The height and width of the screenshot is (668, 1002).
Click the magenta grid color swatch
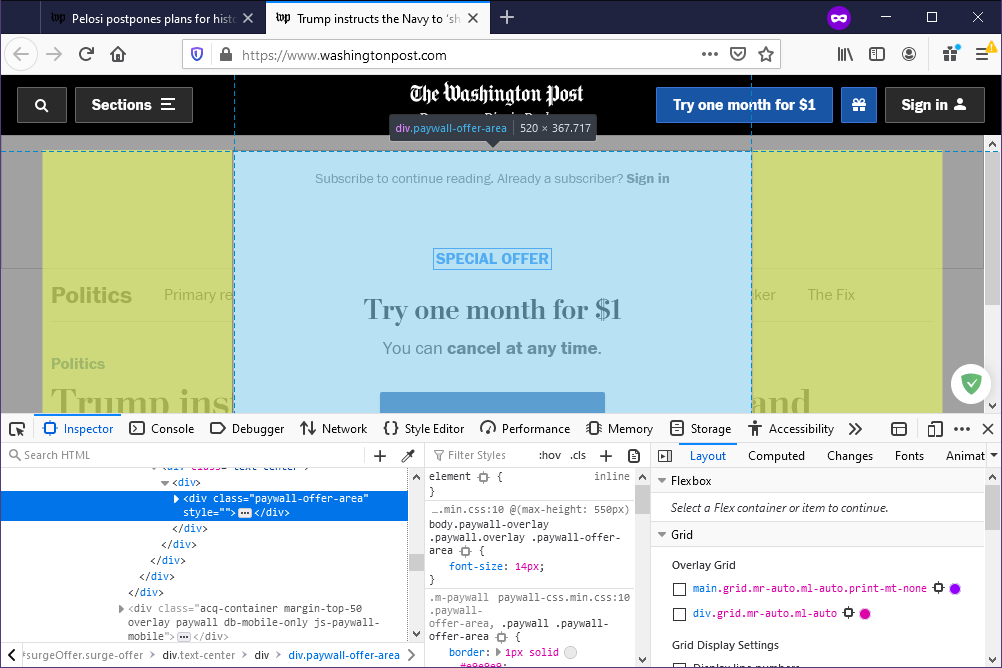865,614
